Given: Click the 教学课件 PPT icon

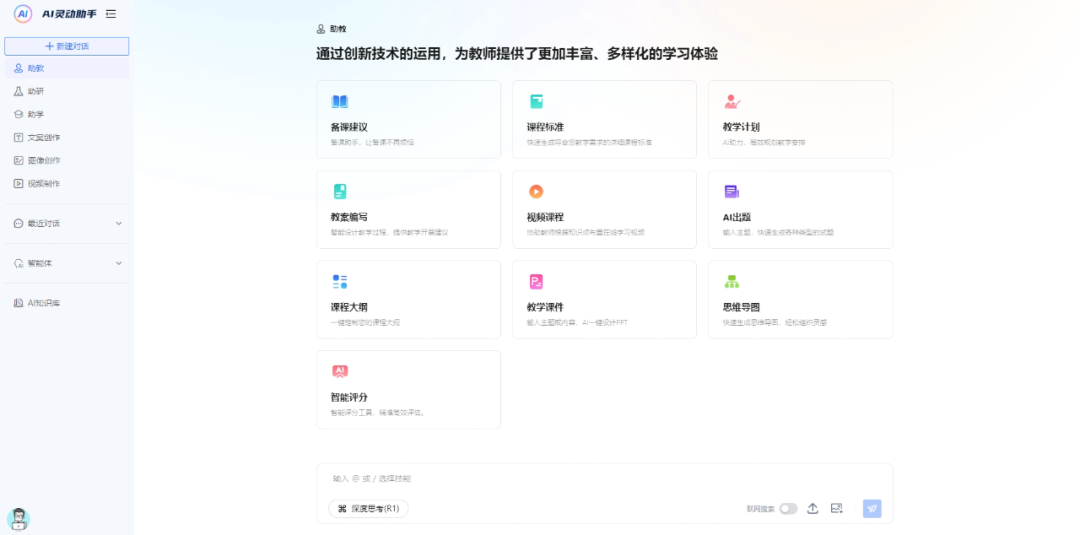Looking at the screenshot, I should coord(536,282).
